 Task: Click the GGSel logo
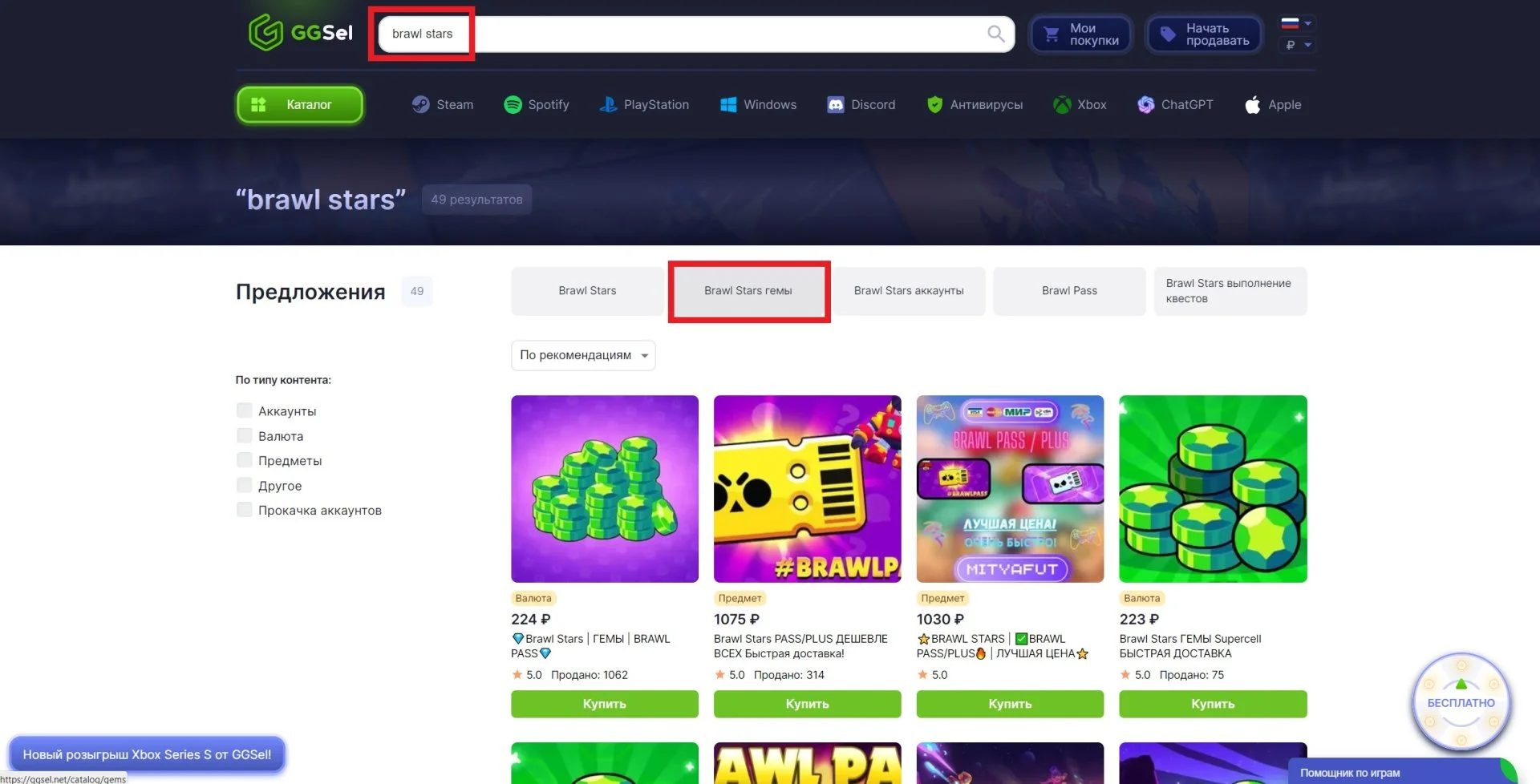click(301, 33)
